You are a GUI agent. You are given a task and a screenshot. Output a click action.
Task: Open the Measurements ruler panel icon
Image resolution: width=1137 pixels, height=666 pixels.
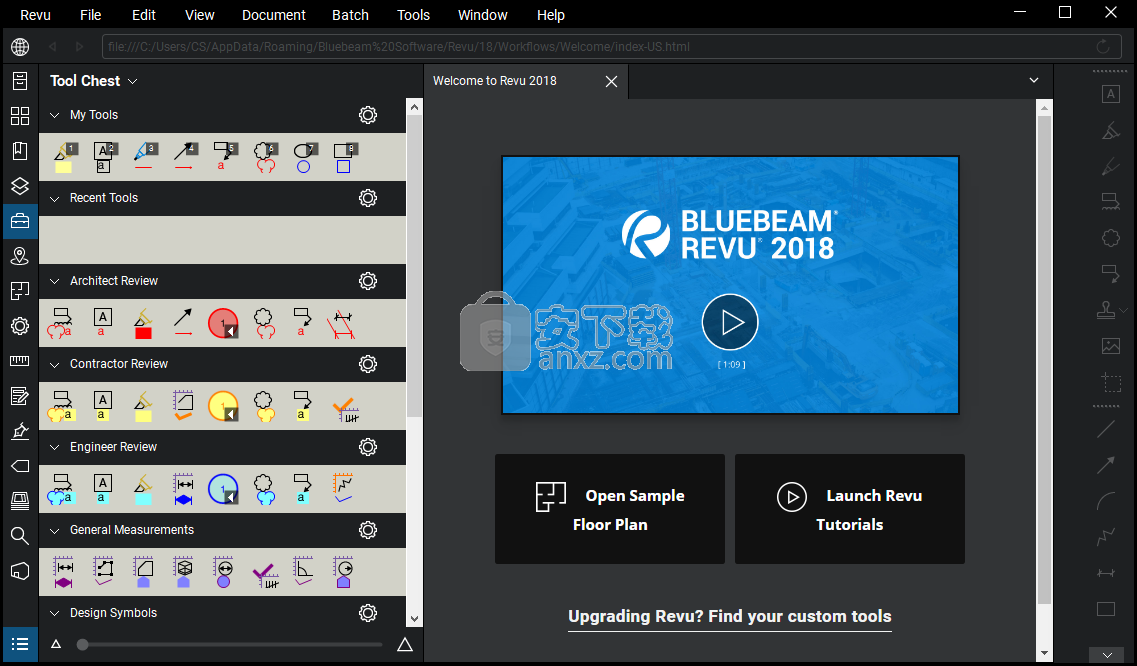coord(20,361)
